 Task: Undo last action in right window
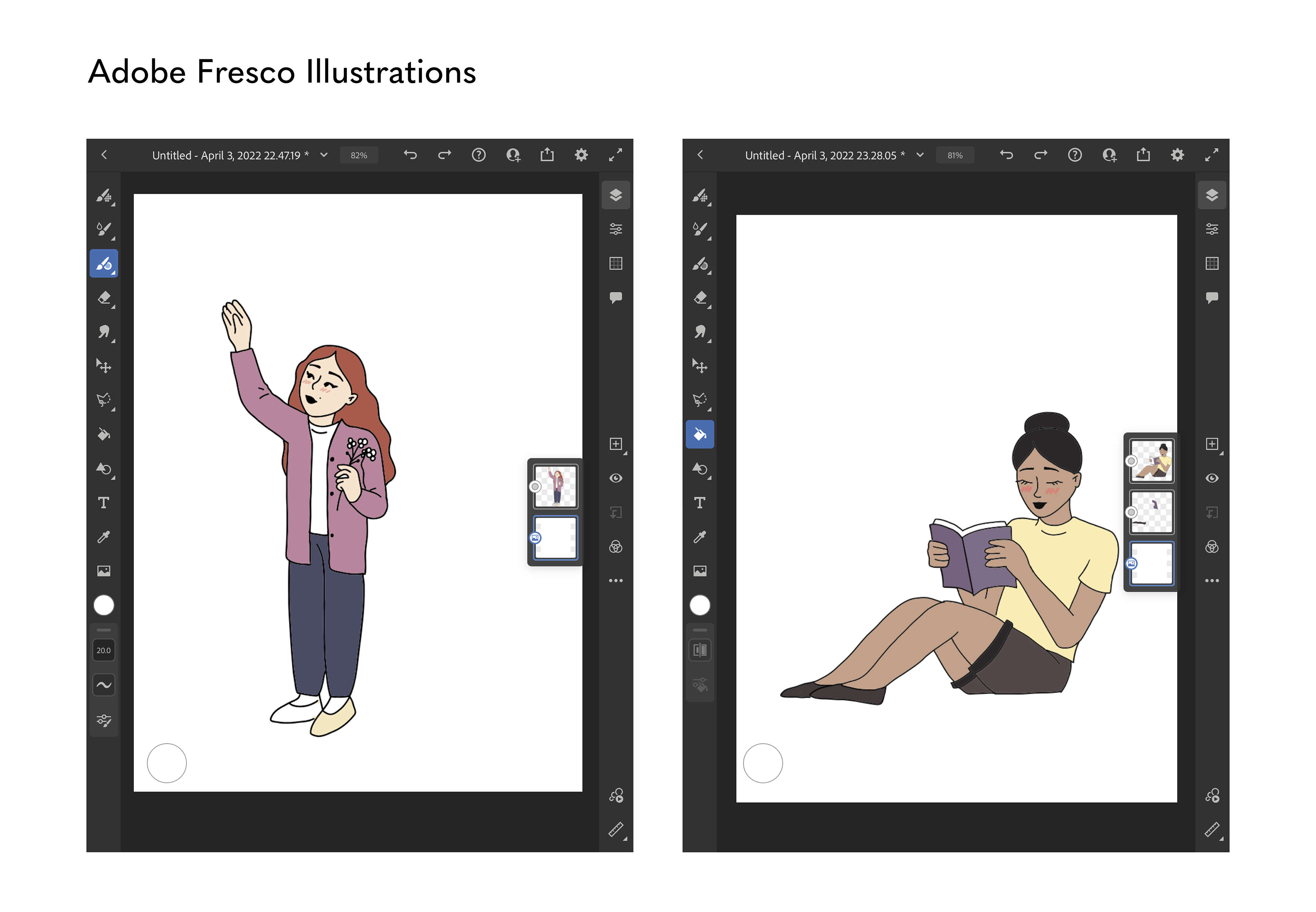(1006, 155)
